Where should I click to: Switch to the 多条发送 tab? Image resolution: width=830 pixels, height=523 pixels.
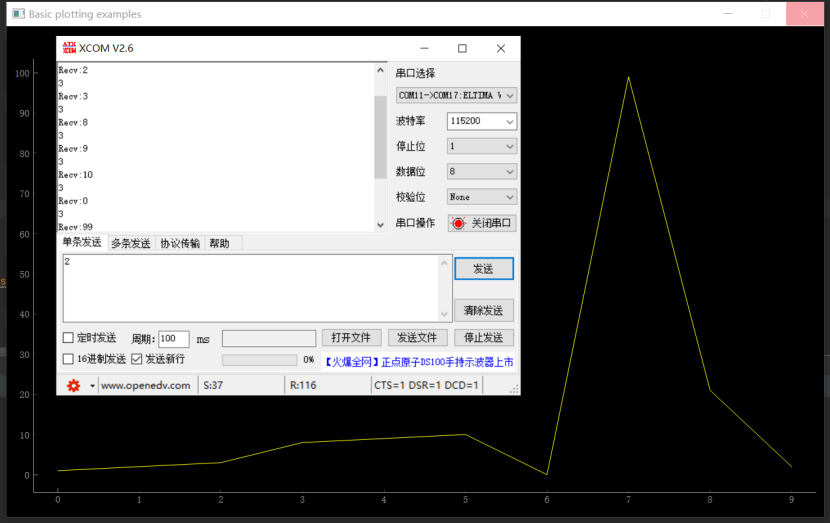pyautogui.click(x=130, y=243)
